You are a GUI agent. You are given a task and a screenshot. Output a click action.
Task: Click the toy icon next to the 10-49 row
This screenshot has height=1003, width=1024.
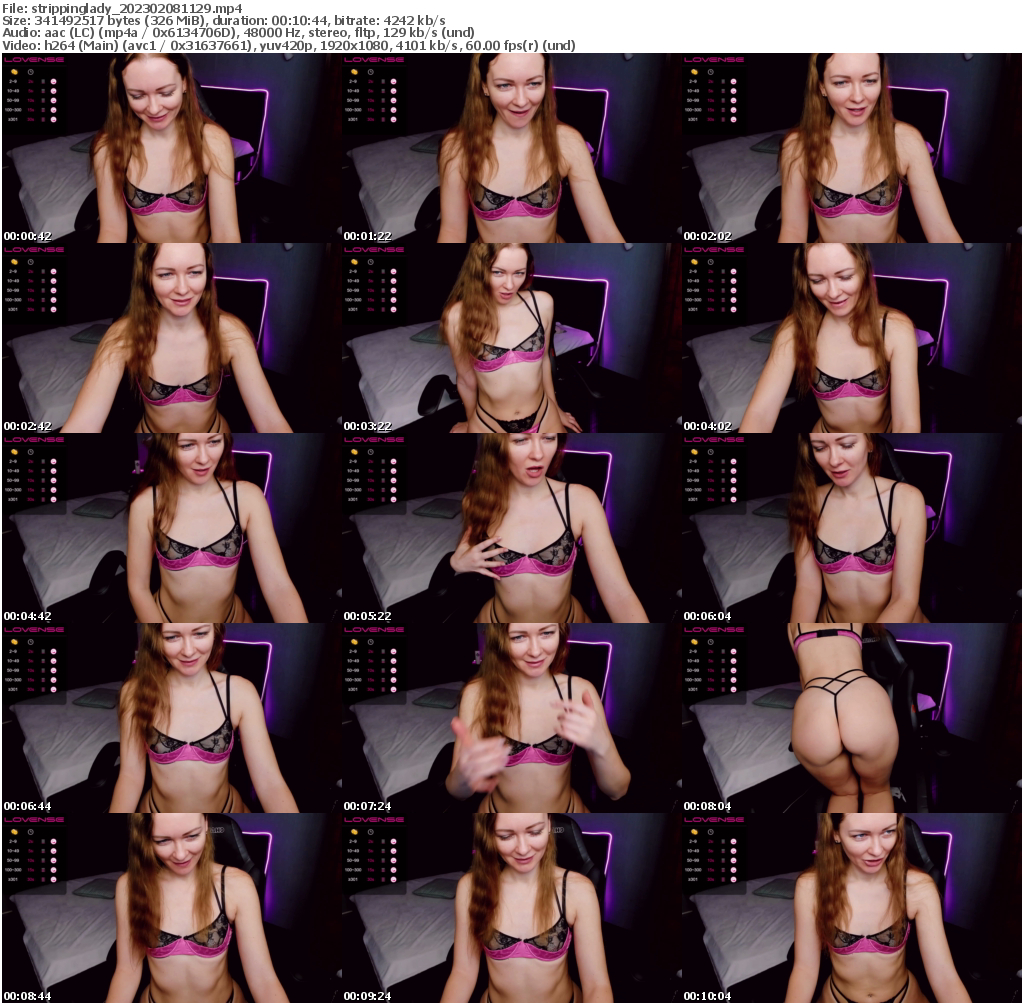[54, 91]
